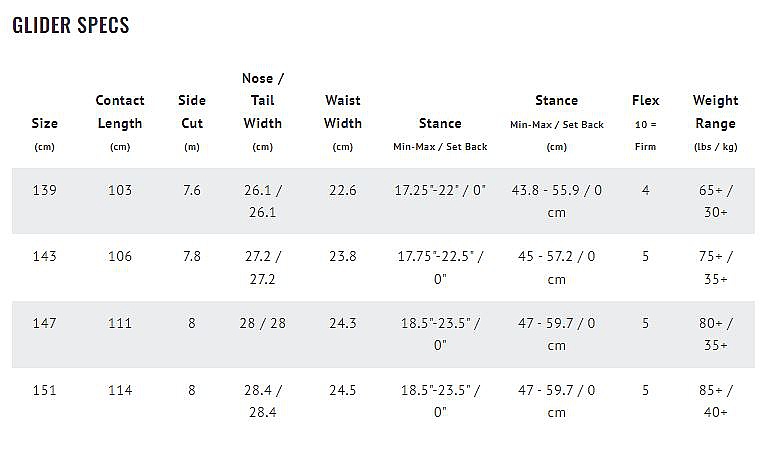This screenshot has width=769, height=460.
Task: Click the 22.6 waist width value
Action: click(x=343, y=190)
